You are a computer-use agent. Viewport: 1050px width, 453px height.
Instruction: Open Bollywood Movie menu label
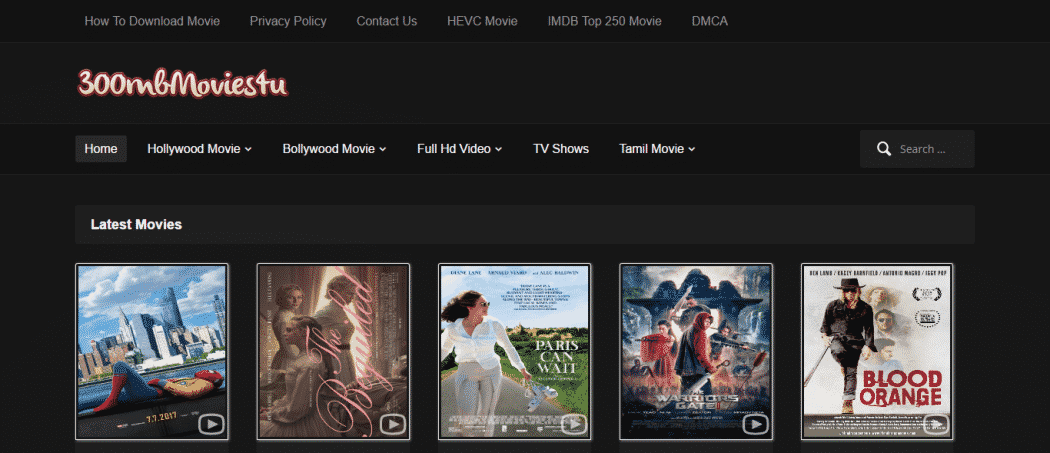[329, 149]
